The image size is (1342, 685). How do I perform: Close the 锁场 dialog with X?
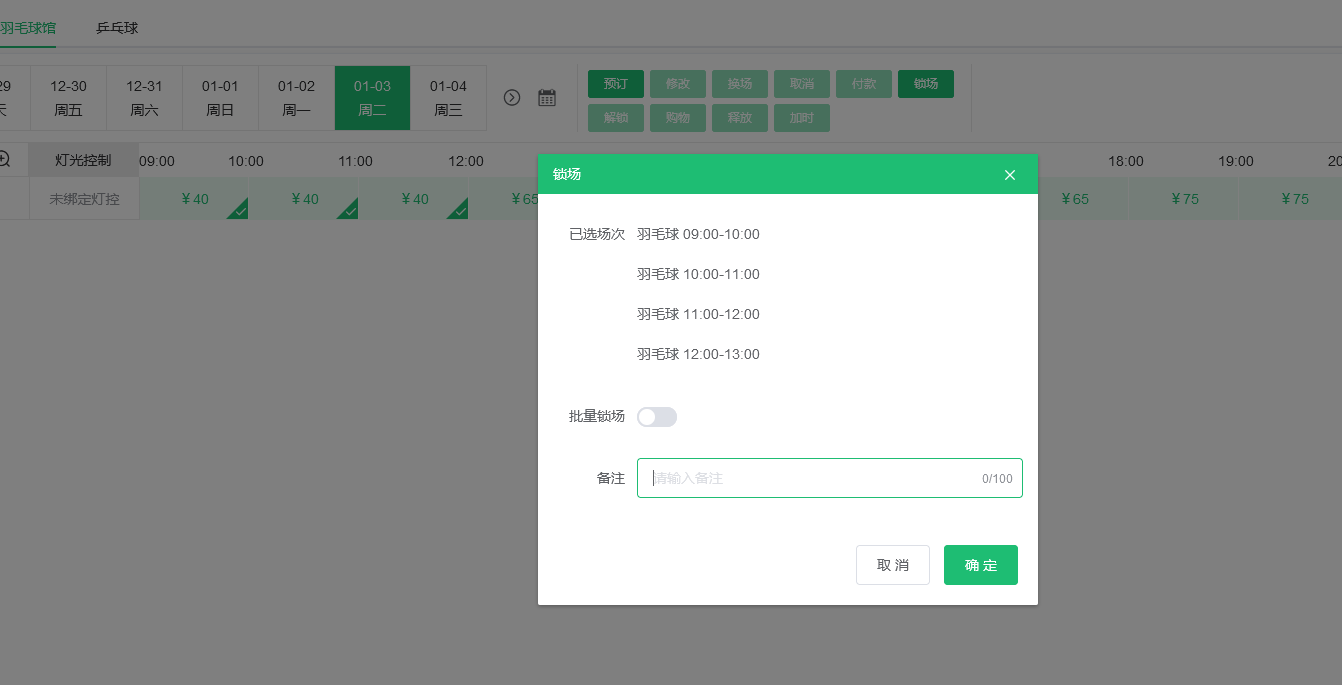point(1009,175)
